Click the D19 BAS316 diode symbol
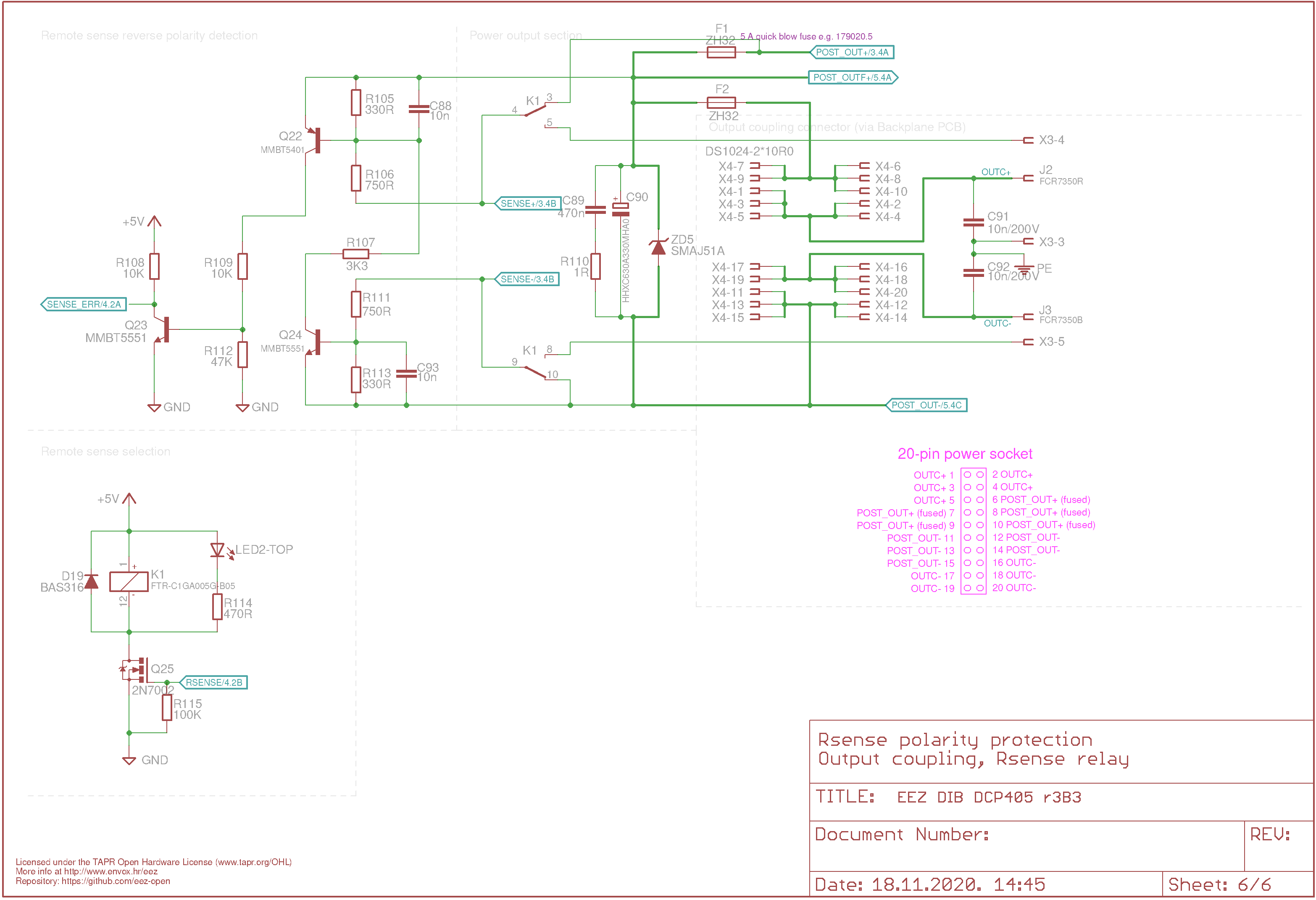This screenshot has height=900, width=1316. click(91, 582)
